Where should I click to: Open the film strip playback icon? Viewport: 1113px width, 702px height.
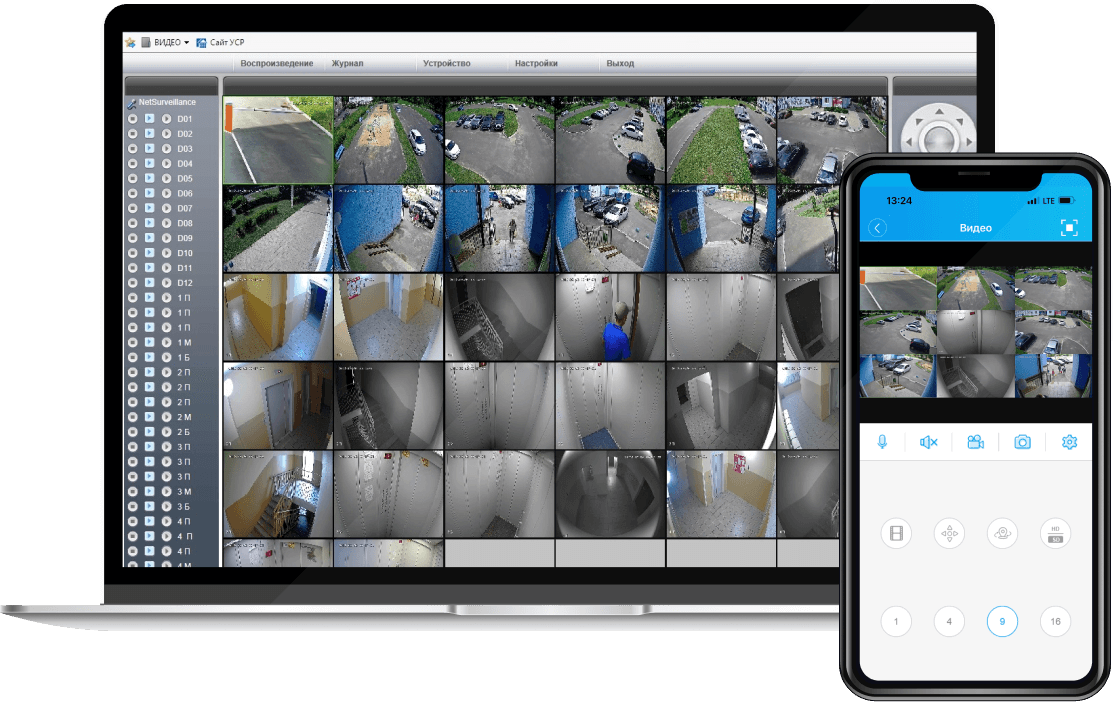[896, 533]
